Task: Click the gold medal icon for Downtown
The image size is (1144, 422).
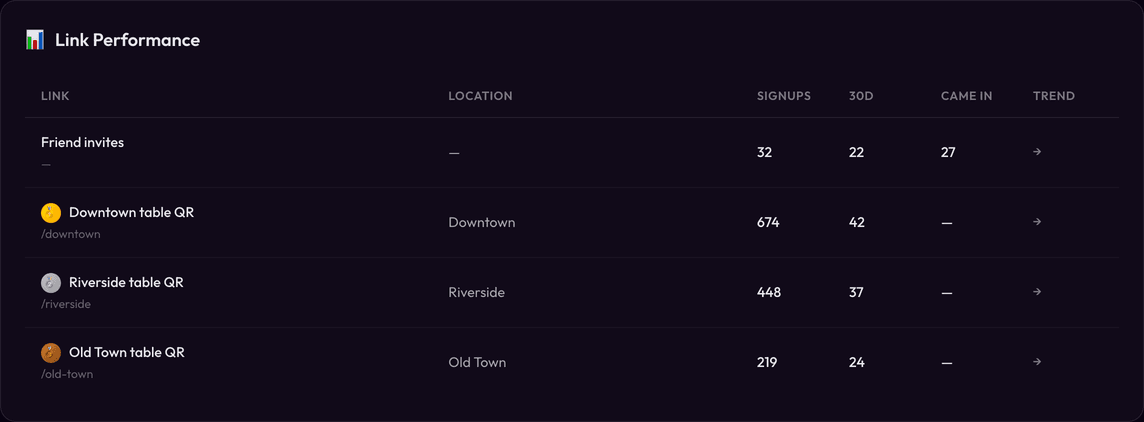Action: click(x=51, y=213)
